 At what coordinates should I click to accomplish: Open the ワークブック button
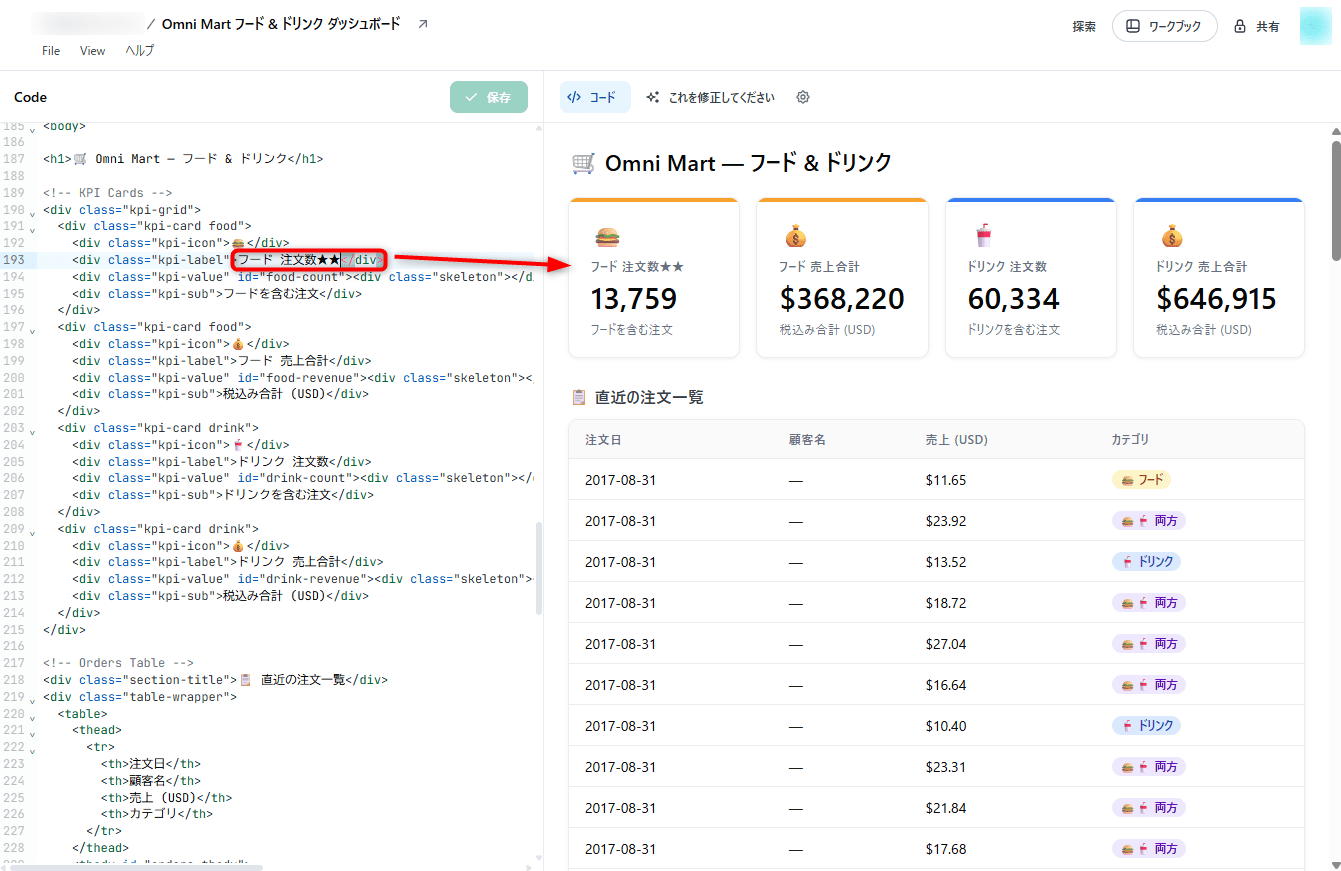tap(1164, 26)
